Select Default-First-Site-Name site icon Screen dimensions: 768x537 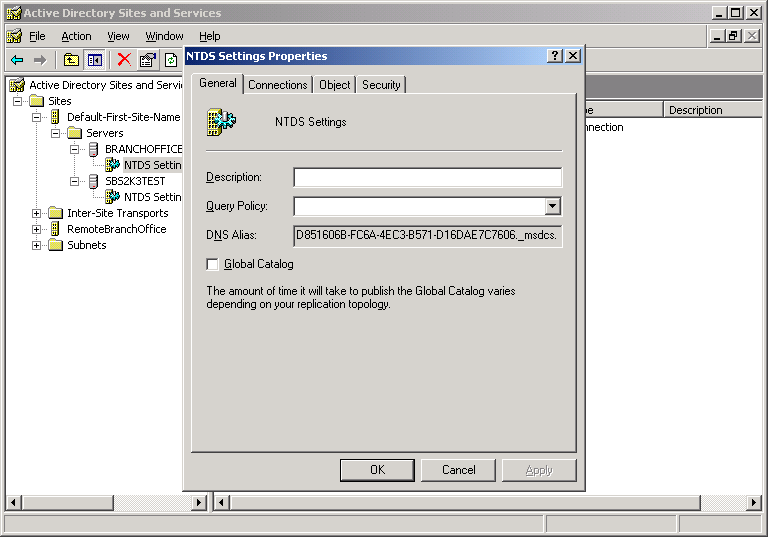pyautogui.click(x=55, y=117)
